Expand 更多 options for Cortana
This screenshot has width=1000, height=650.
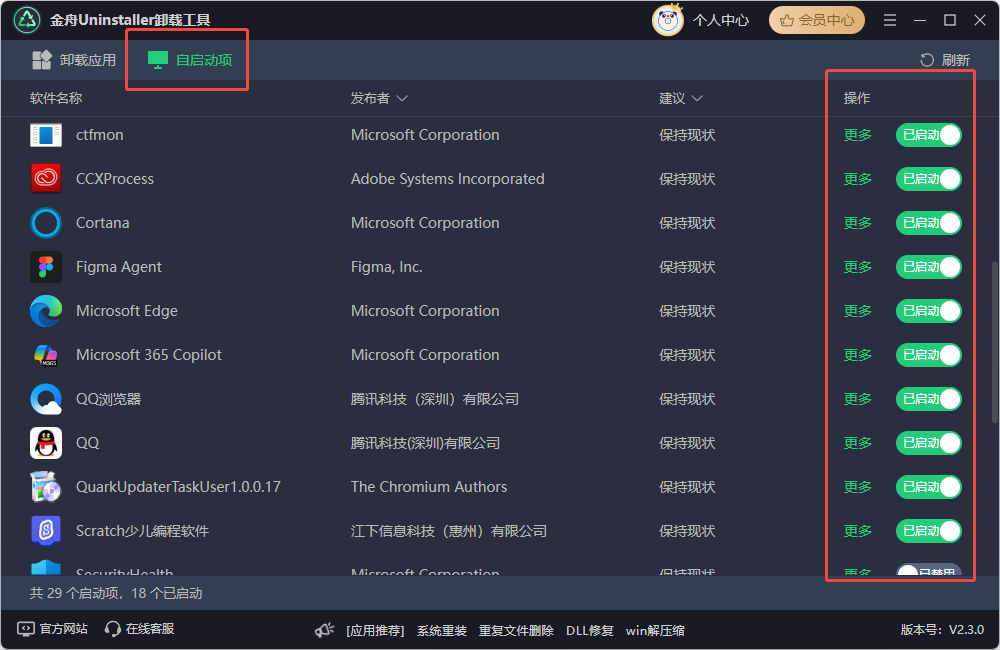(x=857, y=223)
